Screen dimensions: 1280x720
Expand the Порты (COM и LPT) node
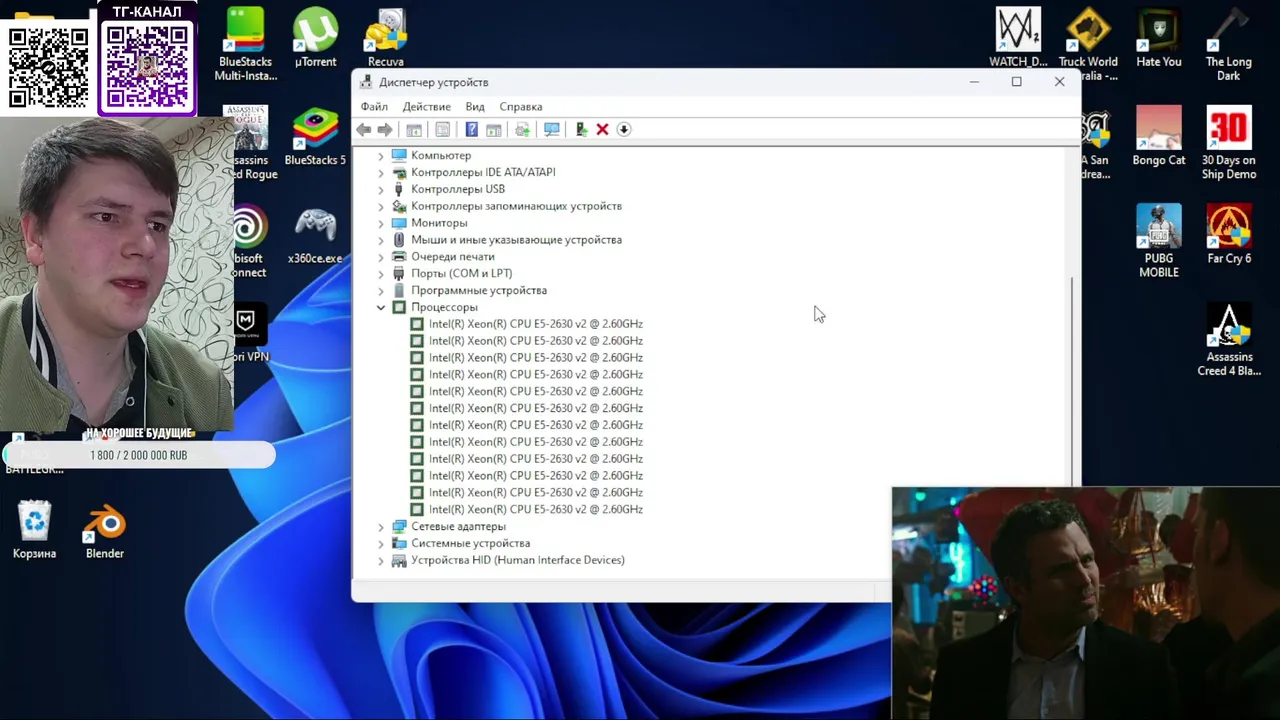380,274
